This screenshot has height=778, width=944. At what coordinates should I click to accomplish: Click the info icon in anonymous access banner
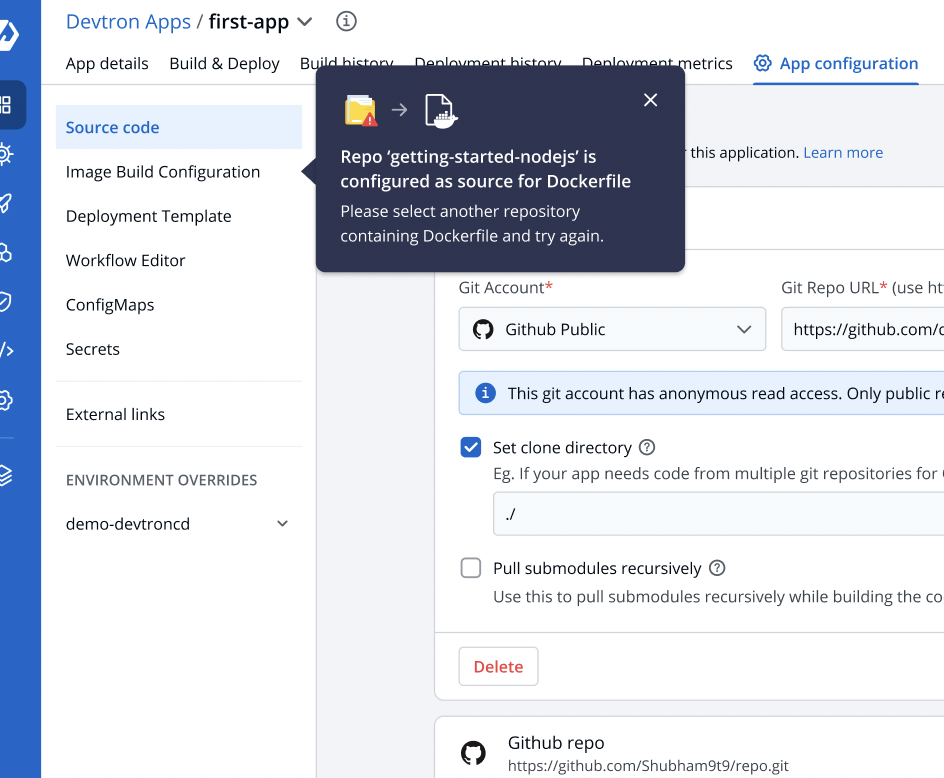point(485,393)
